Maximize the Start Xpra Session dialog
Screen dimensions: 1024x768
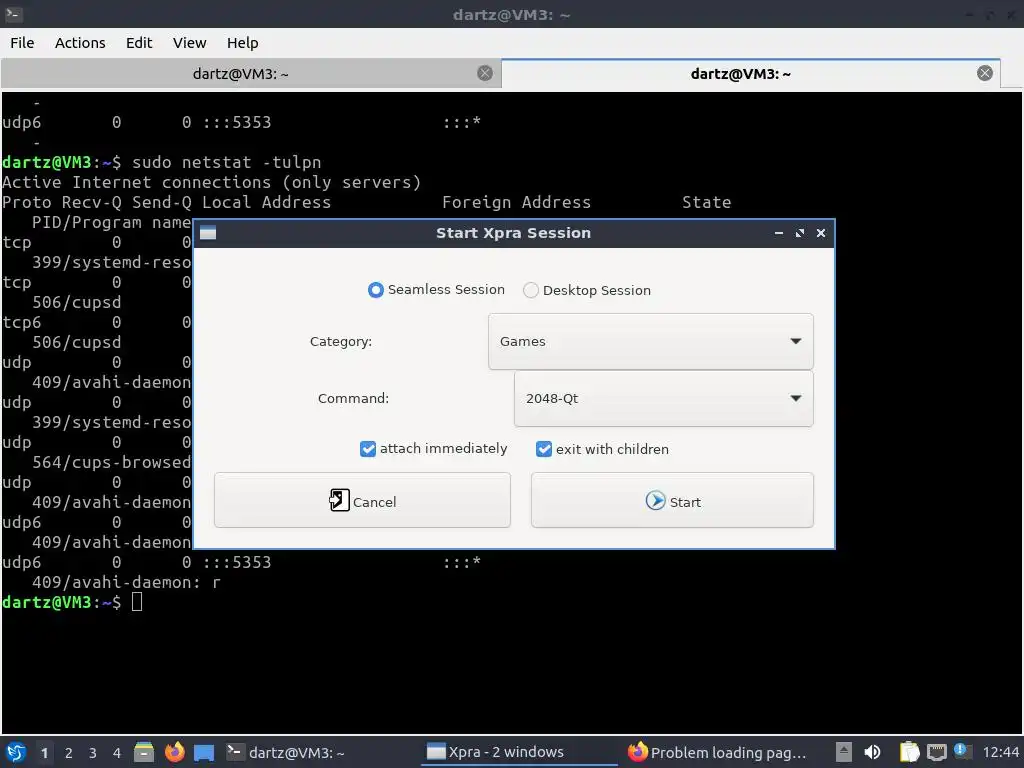[799, 233]
